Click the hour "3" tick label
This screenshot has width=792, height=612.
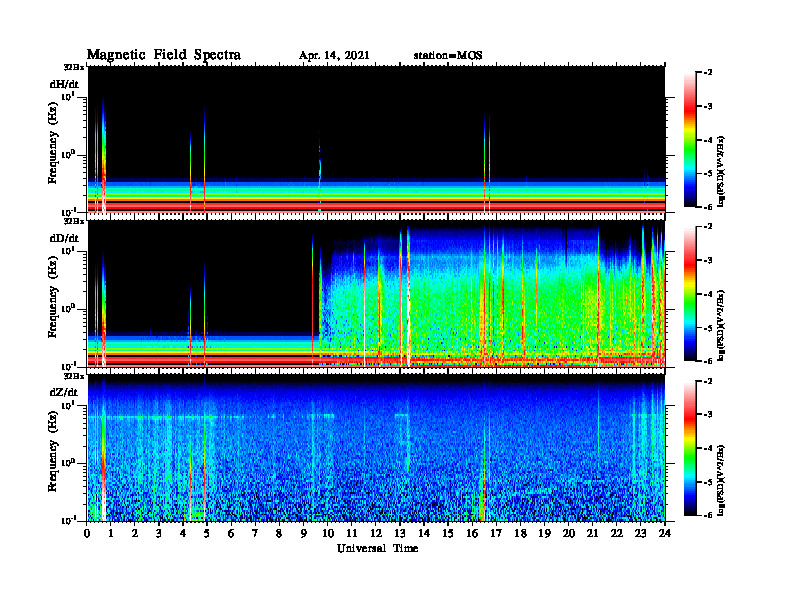pyautogui.click(x=159, y=533)
